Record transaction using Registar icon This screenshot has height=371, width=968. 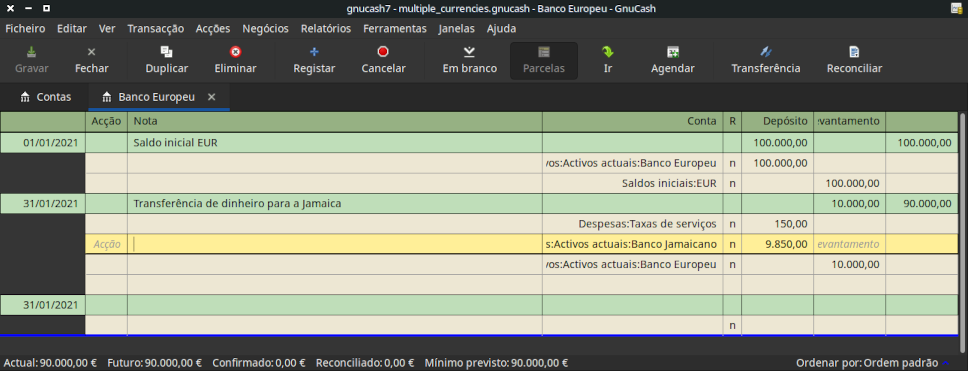(x=314, y=52)
